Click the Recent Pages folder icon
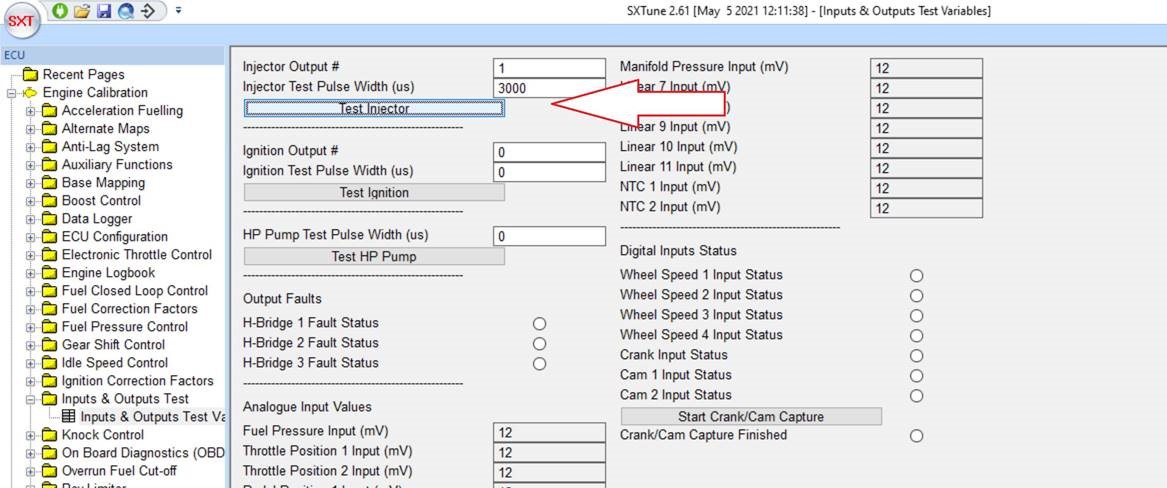 [31, 75]
